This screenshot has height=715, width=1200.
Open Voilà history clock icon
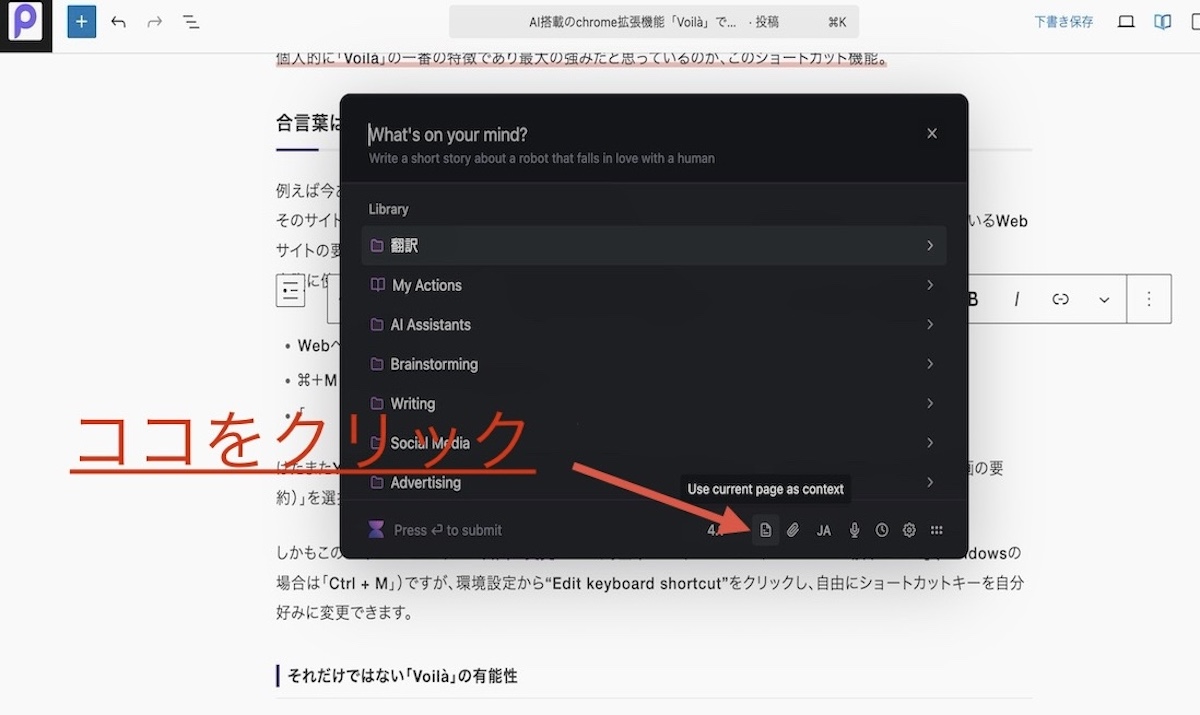882,530
